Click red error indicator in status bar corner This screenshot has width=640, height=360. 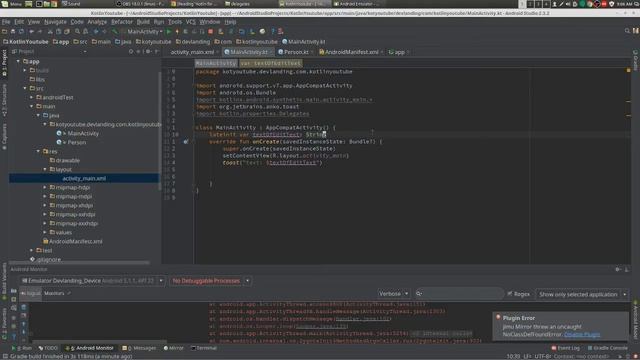click(x=636, y=356)
